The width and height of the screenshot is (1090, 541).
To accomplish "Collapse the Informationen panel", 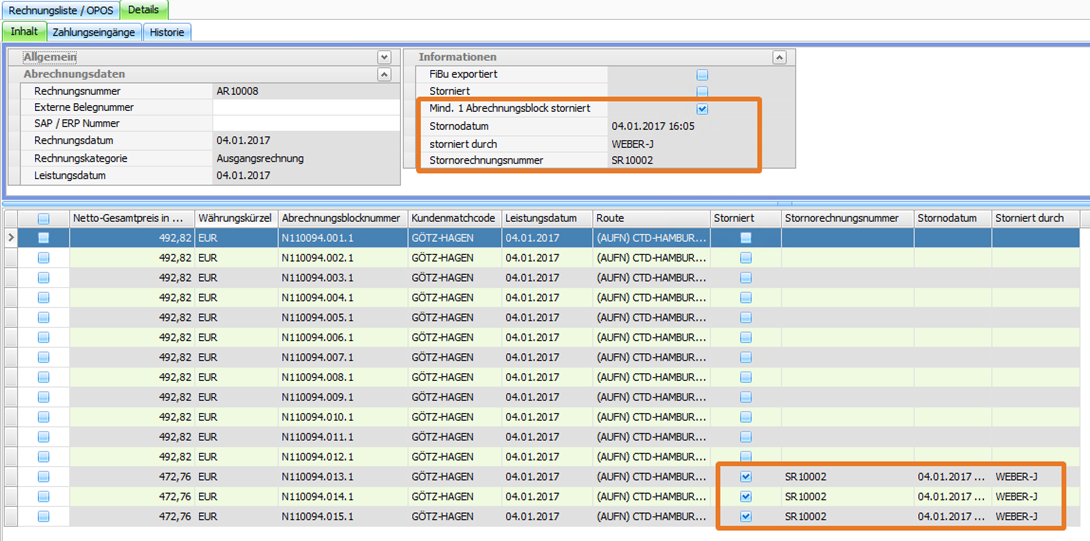I will [x=779, y=58].
